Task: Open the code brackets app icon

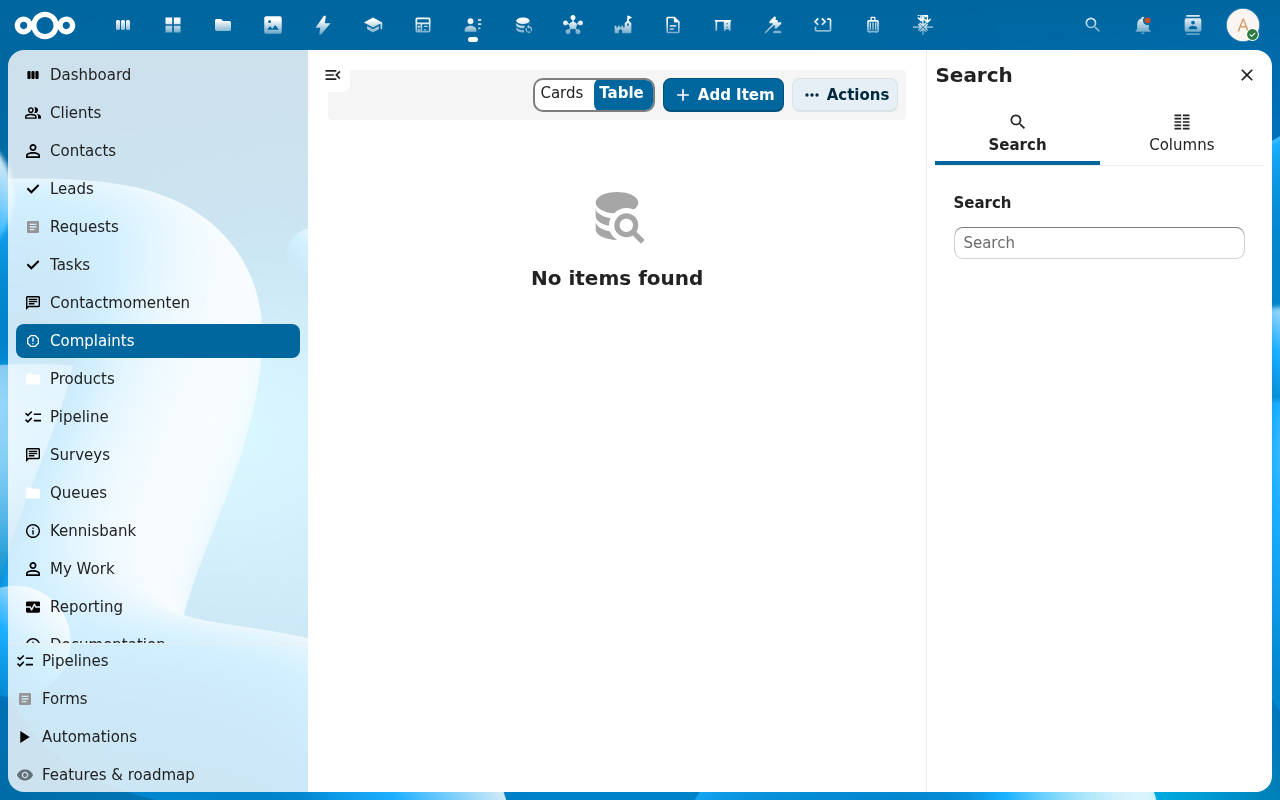Action: (x=823, y=25)
